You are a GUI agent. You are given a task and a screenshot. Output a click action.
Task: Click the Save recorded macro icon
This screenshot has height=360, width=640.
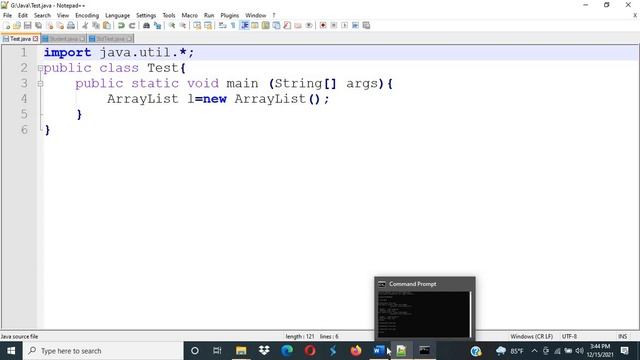click(x=366, y=25)
